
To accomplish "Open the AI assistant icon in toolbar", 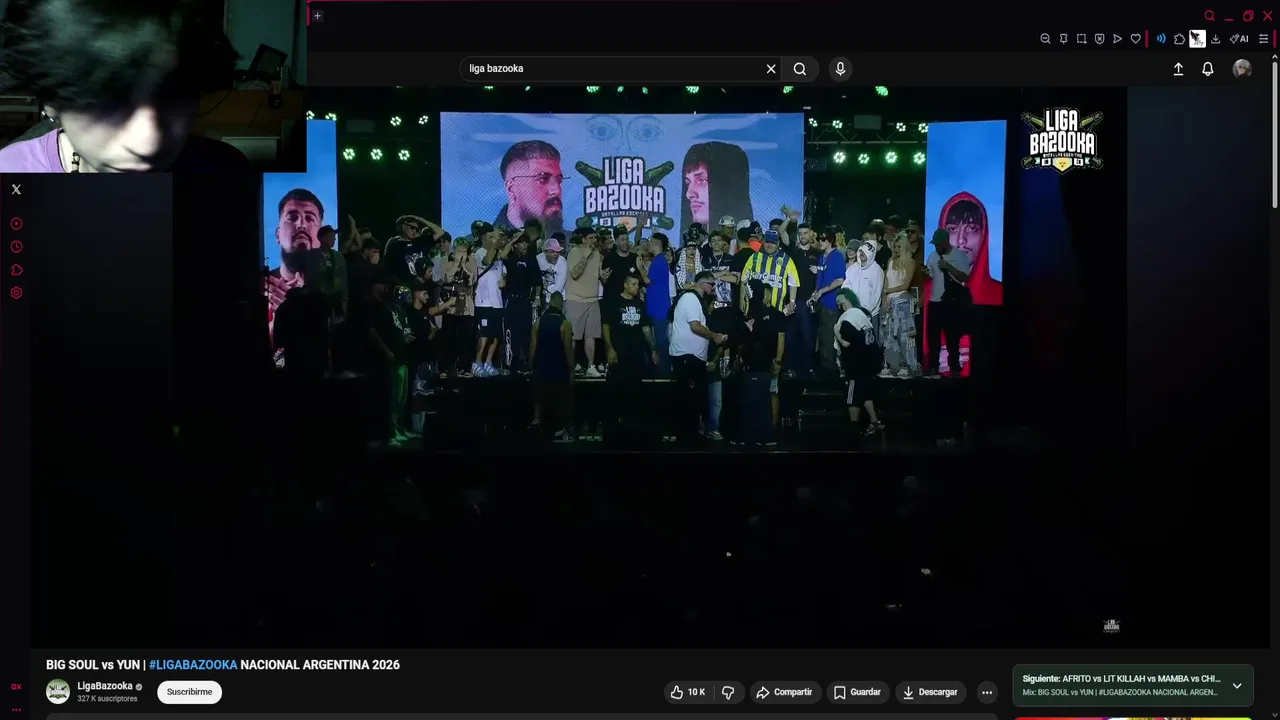I will point(1239,39).
